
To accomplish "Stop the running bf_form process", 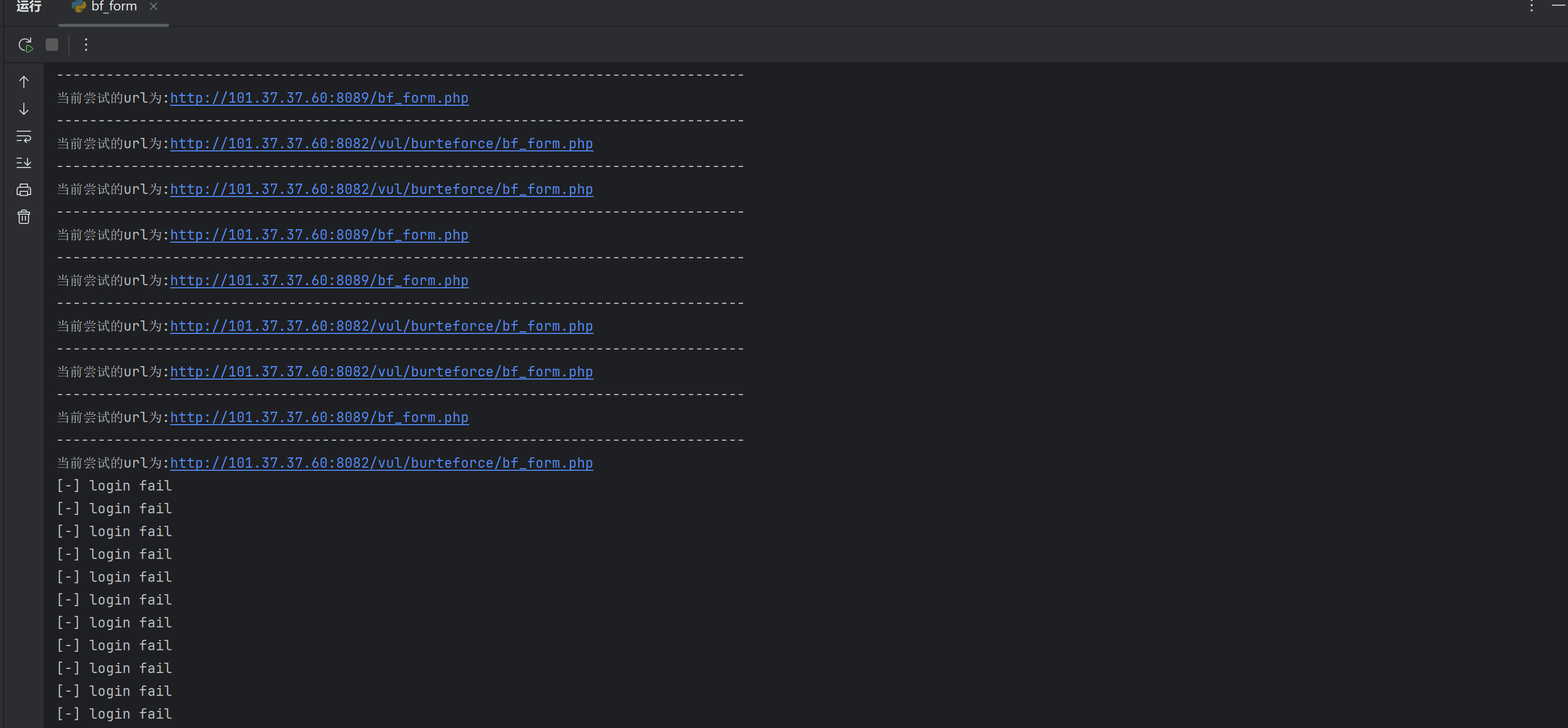I will point(52,45).
